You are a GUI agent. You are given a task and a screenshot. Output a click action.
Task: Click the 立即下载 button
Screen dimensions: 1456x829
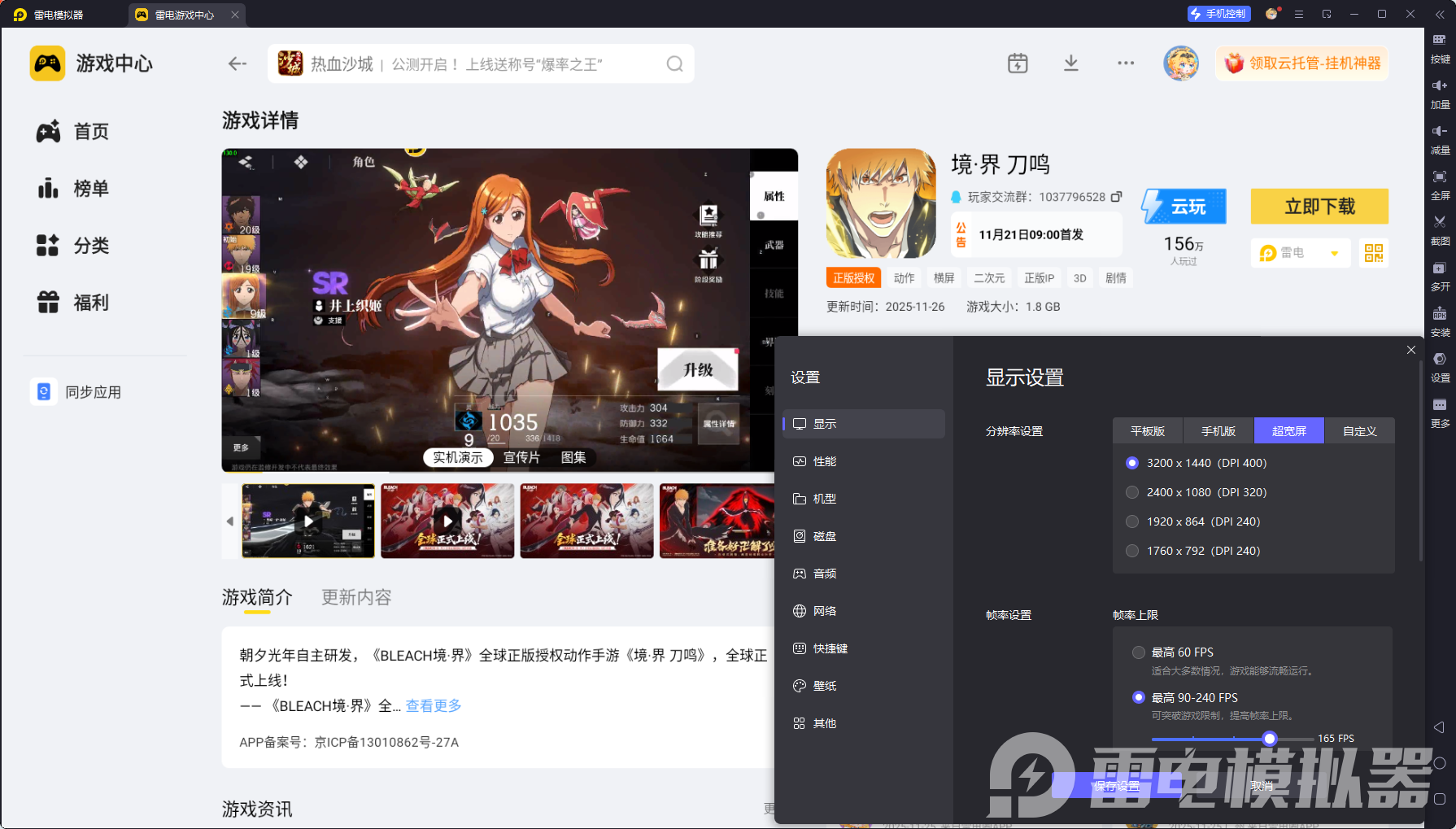[x=1319, y=207]
